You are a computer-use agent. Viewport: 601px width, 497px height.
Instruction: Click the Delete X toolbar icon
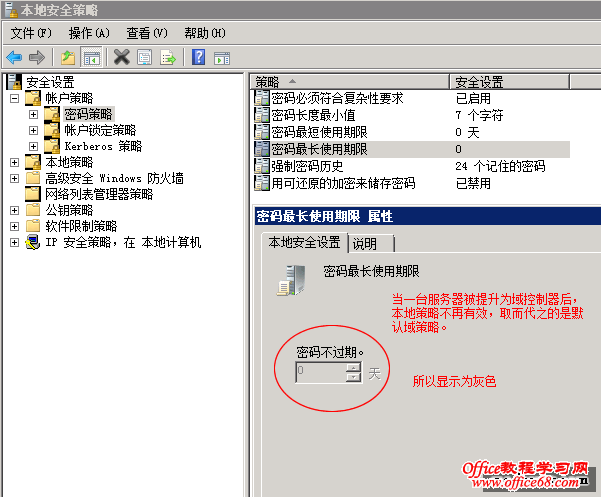[122, 57]
